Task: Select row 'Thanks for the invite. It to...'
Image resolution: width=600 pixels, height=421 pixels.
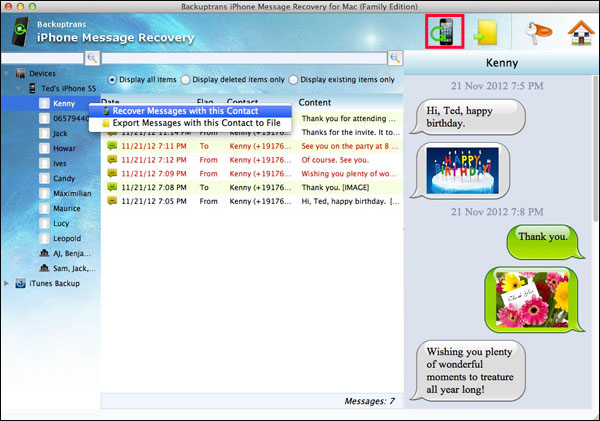Action: [x=252, y=132]
